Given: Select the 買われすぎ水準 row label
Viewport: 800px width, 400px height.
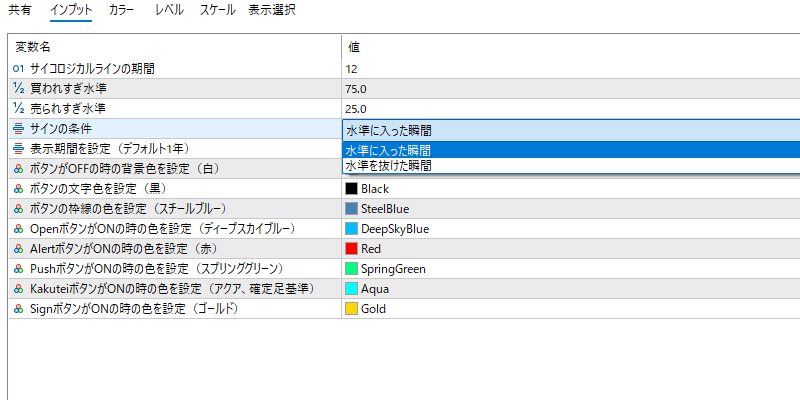Looking at the screenshot, I should point(68,89).
